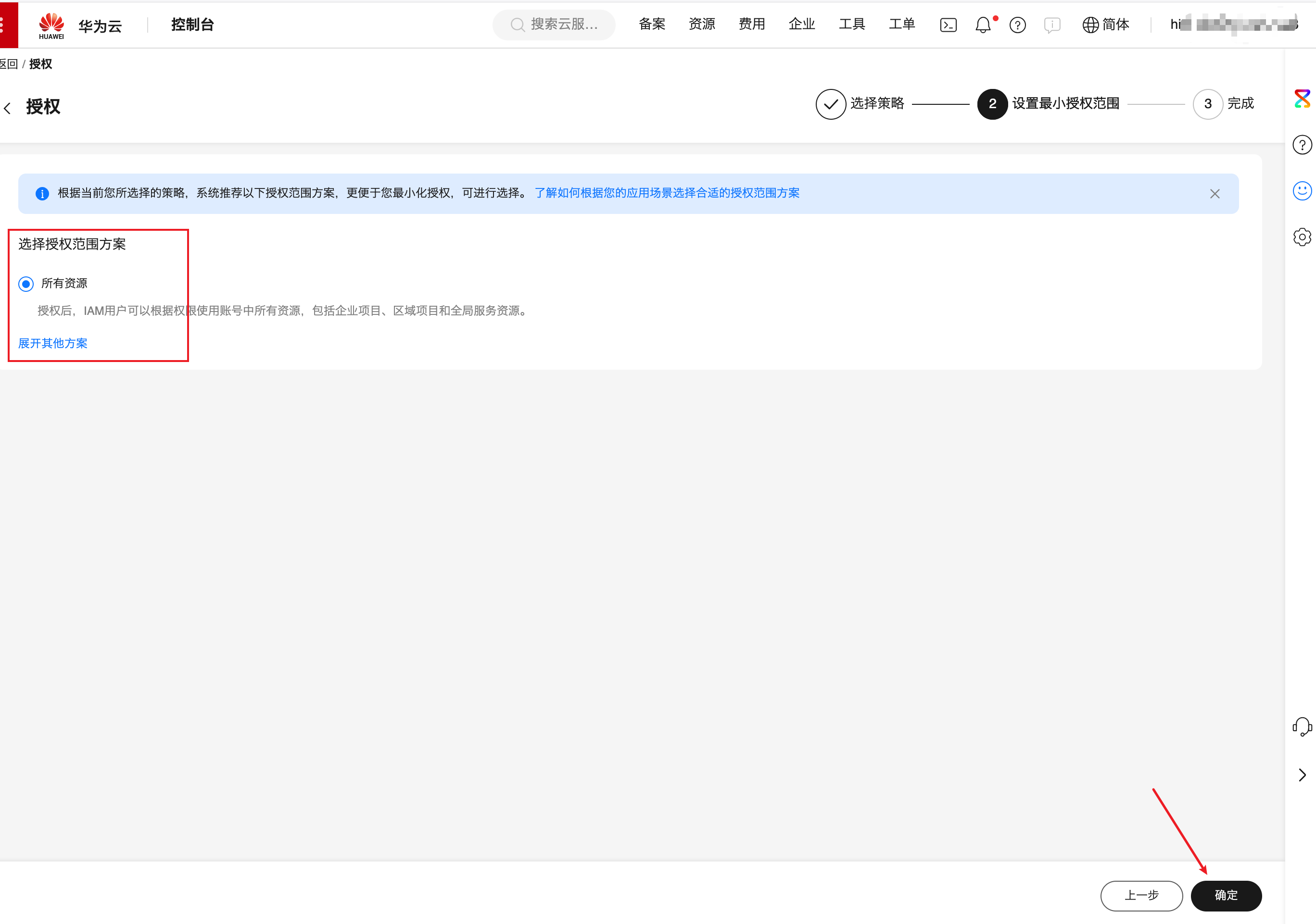Select the 所有资源 radio button

click(x=26, y=284)
